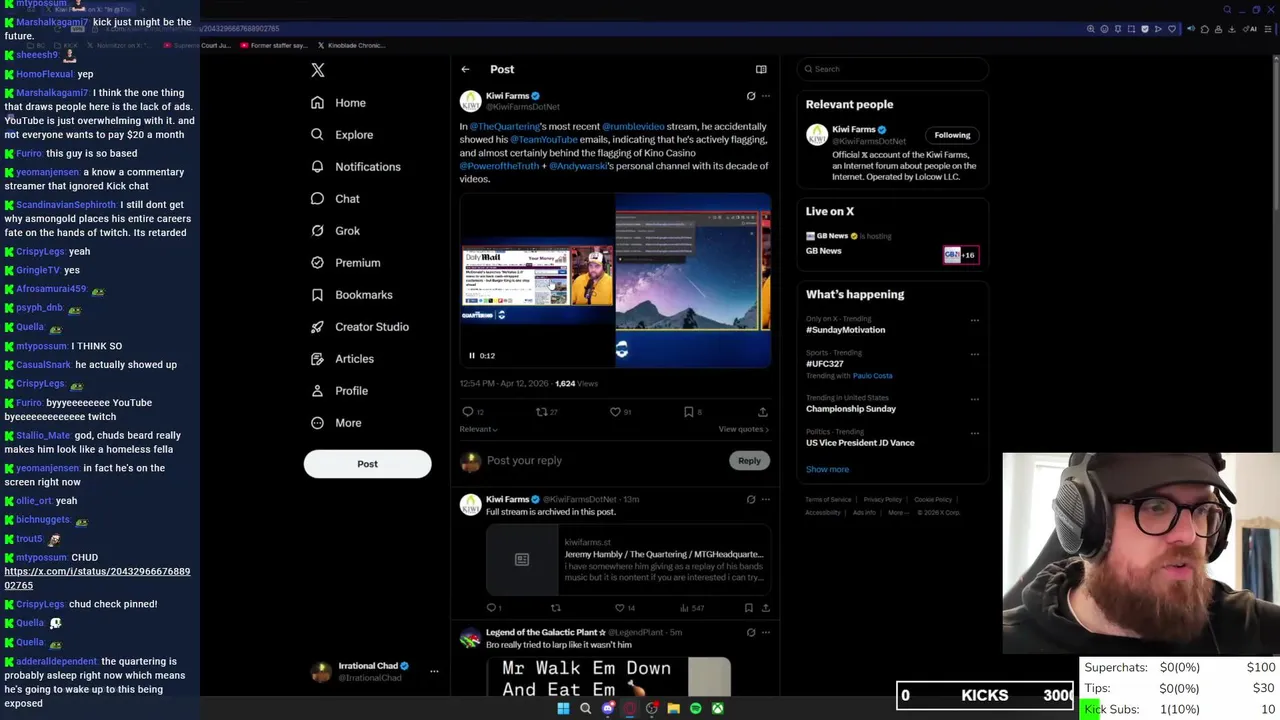Viewport: 1280px width, 720px height.
Task: Open Championship Sunday trend
Action: (851, 409)
